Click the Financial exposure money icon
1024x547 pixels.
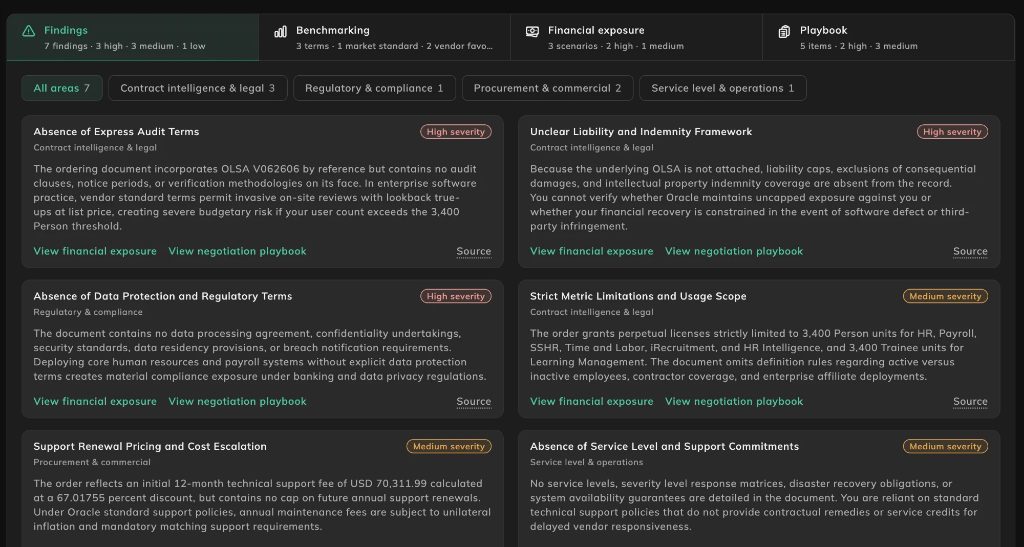532,31
